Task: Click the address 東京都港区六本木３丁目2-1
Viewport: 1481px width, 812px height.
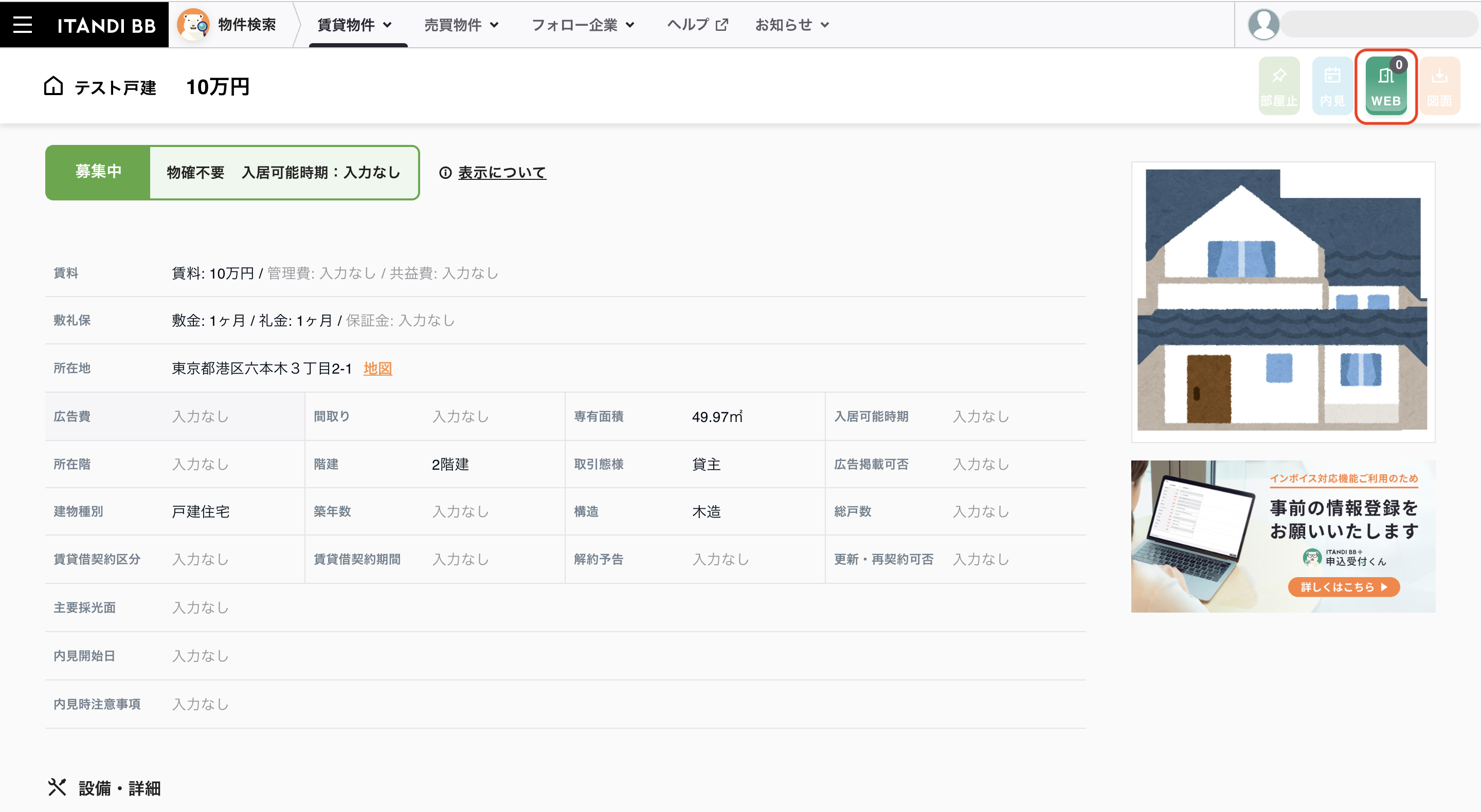Action: tap(262, 368)
